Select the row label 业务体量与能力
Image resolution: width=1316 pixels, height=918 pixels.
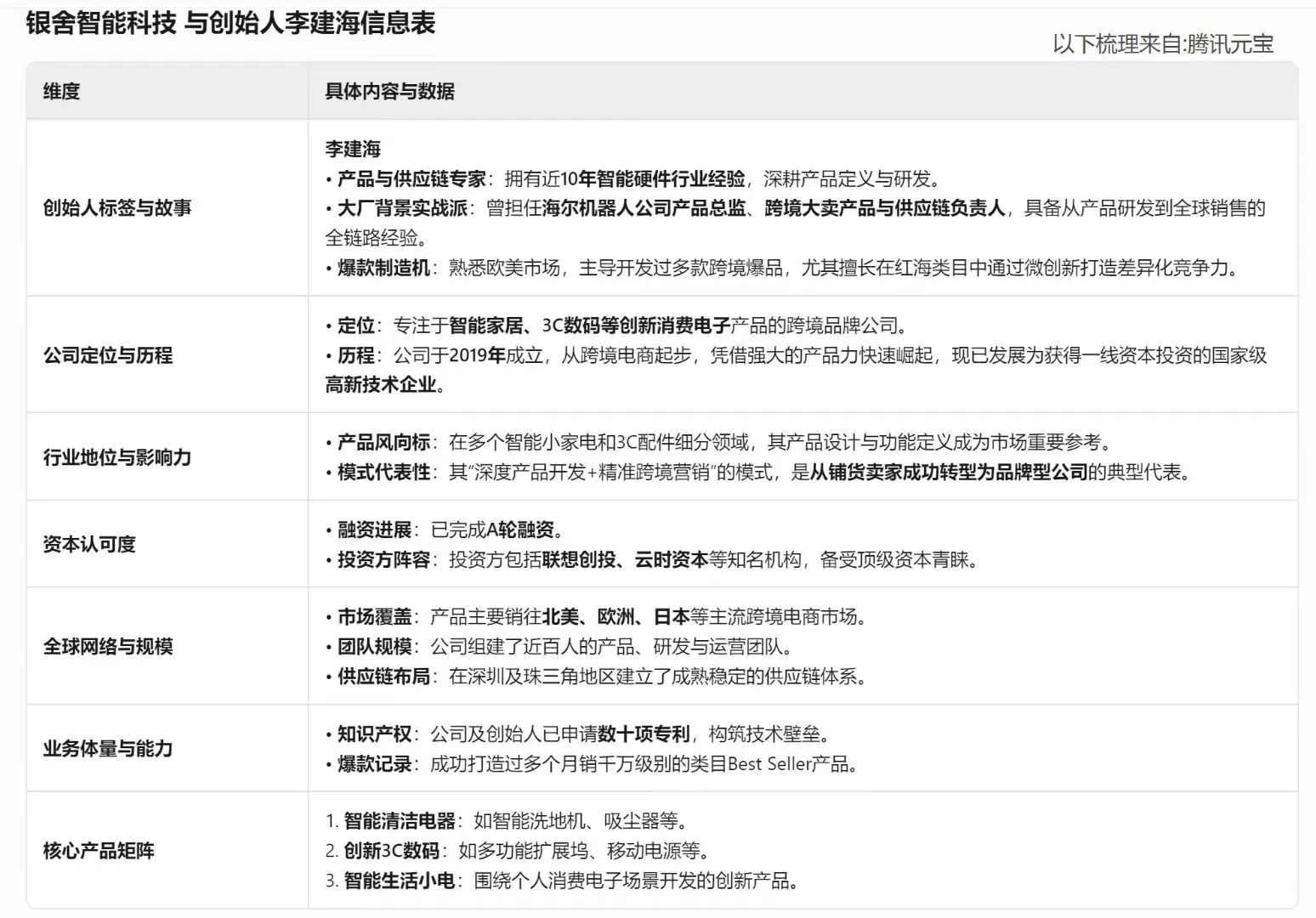pyautogui.click(x=108, y=748)
